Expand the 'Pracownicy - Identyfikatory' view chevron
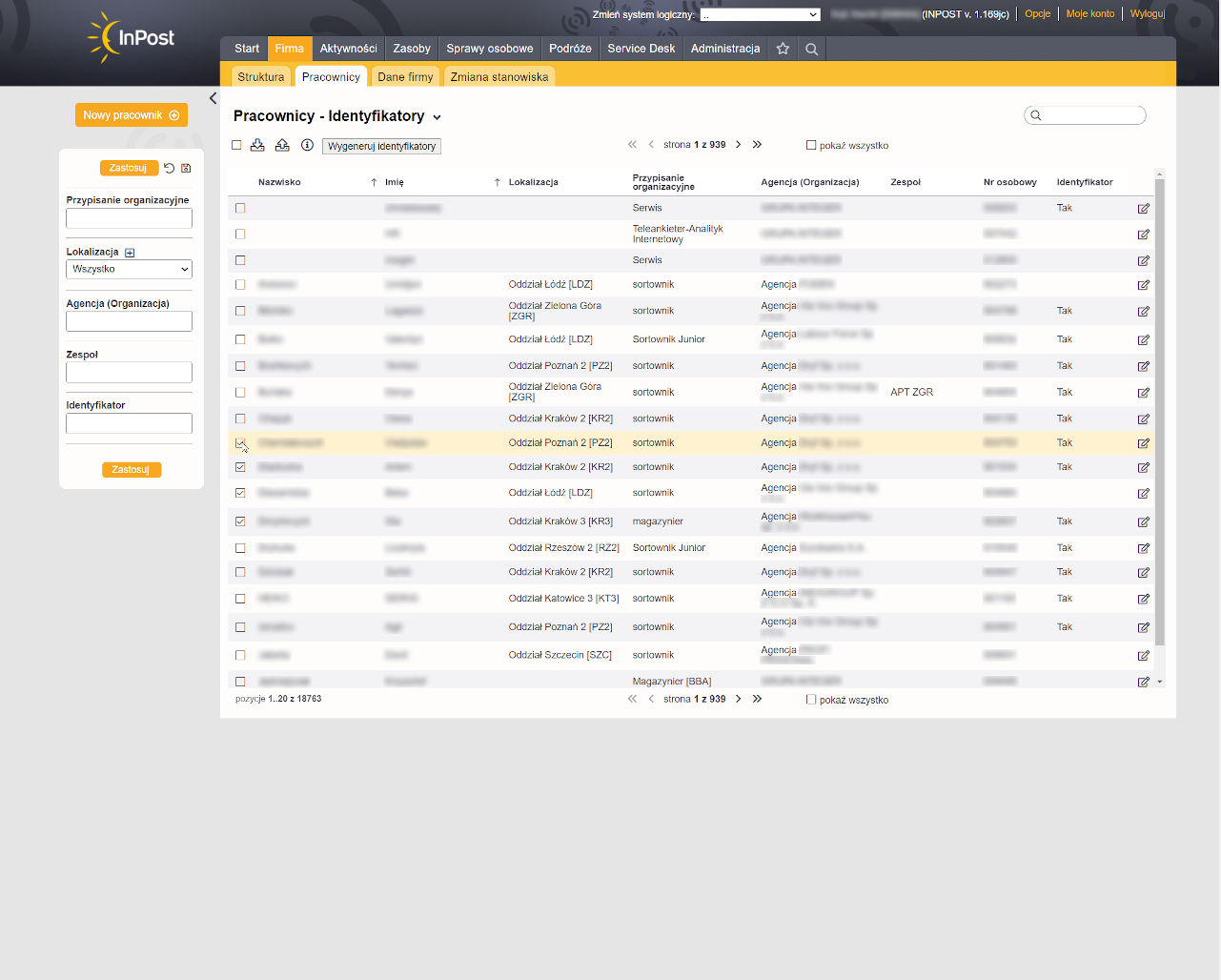 (x=437, y=117)
